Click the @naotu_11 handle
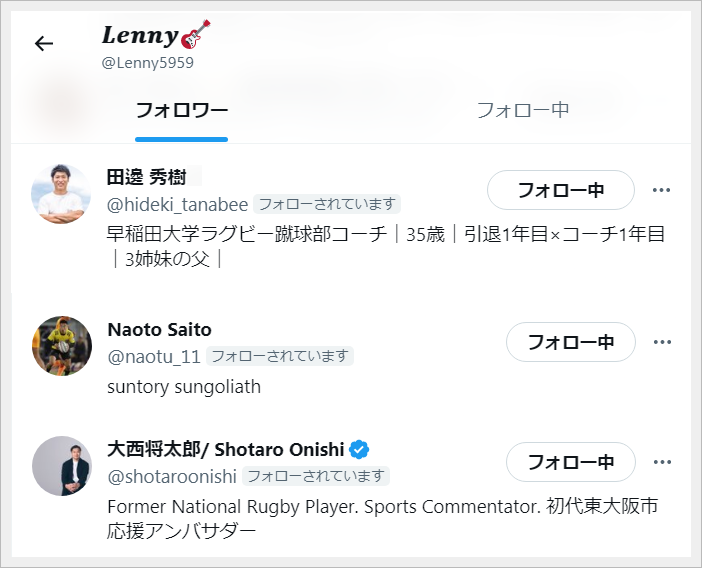The image size is (702, 568). pos(154,356)
